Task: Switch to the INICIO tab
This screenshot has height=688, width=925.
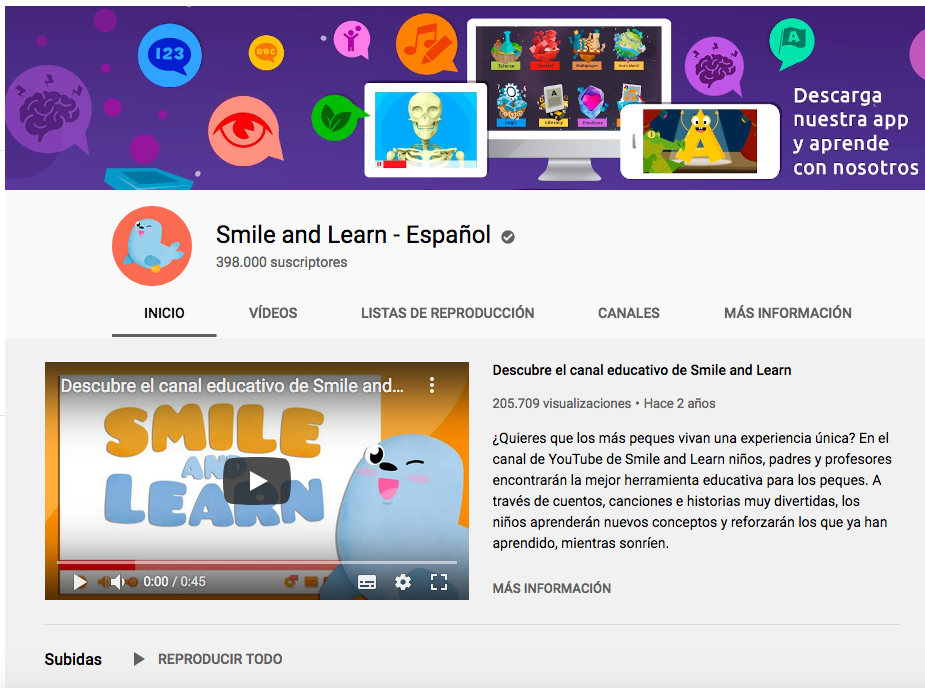Action: click(x=164, y=313)
